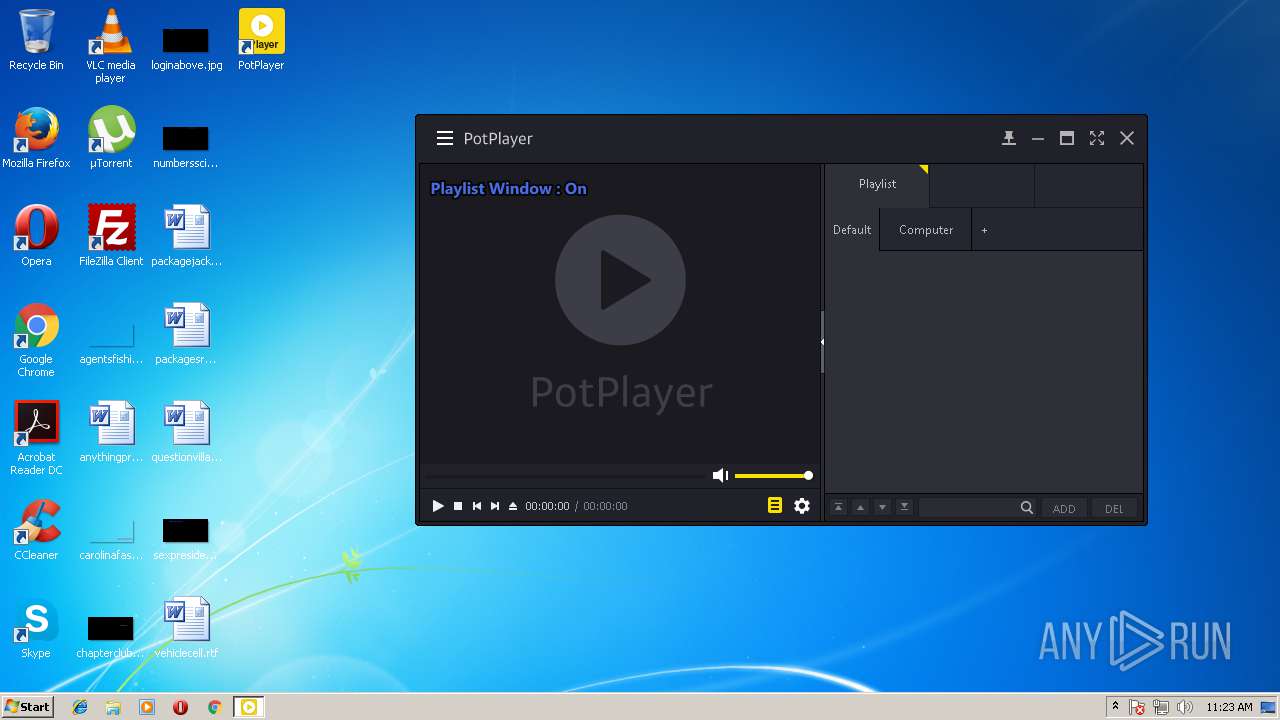The width and height of the screenshot is (1280, 720).
Task: Click the playlist search magnifier icon
Action: click(1027, 508)
